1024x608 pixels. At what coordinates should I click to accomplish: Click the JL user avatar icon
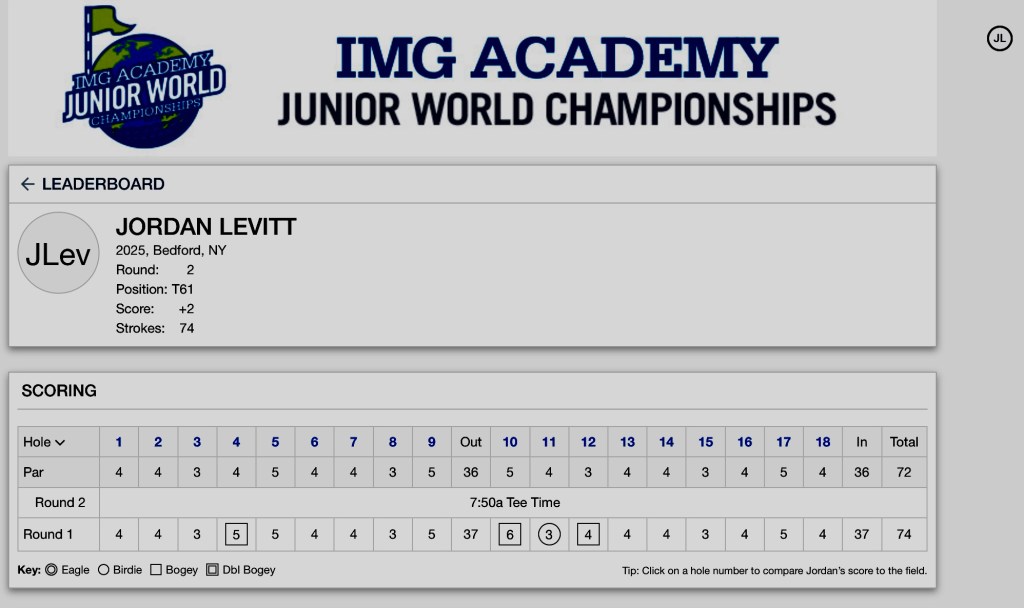tap(999, 39)
